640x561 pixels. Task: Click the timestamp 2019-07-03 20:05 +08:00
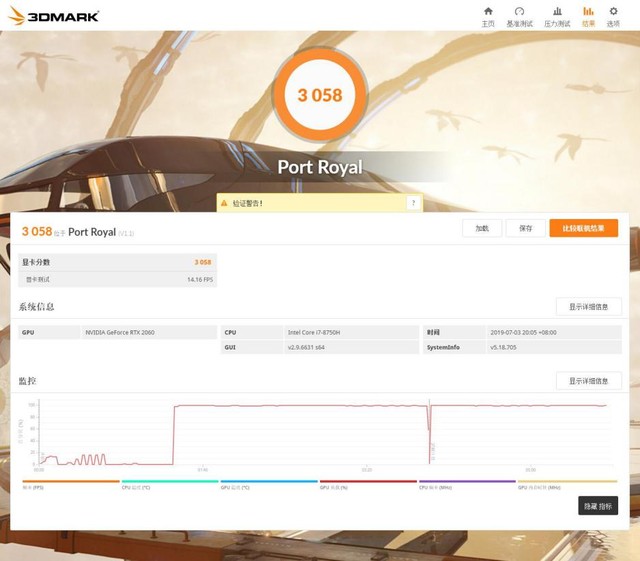coord(524,332)
